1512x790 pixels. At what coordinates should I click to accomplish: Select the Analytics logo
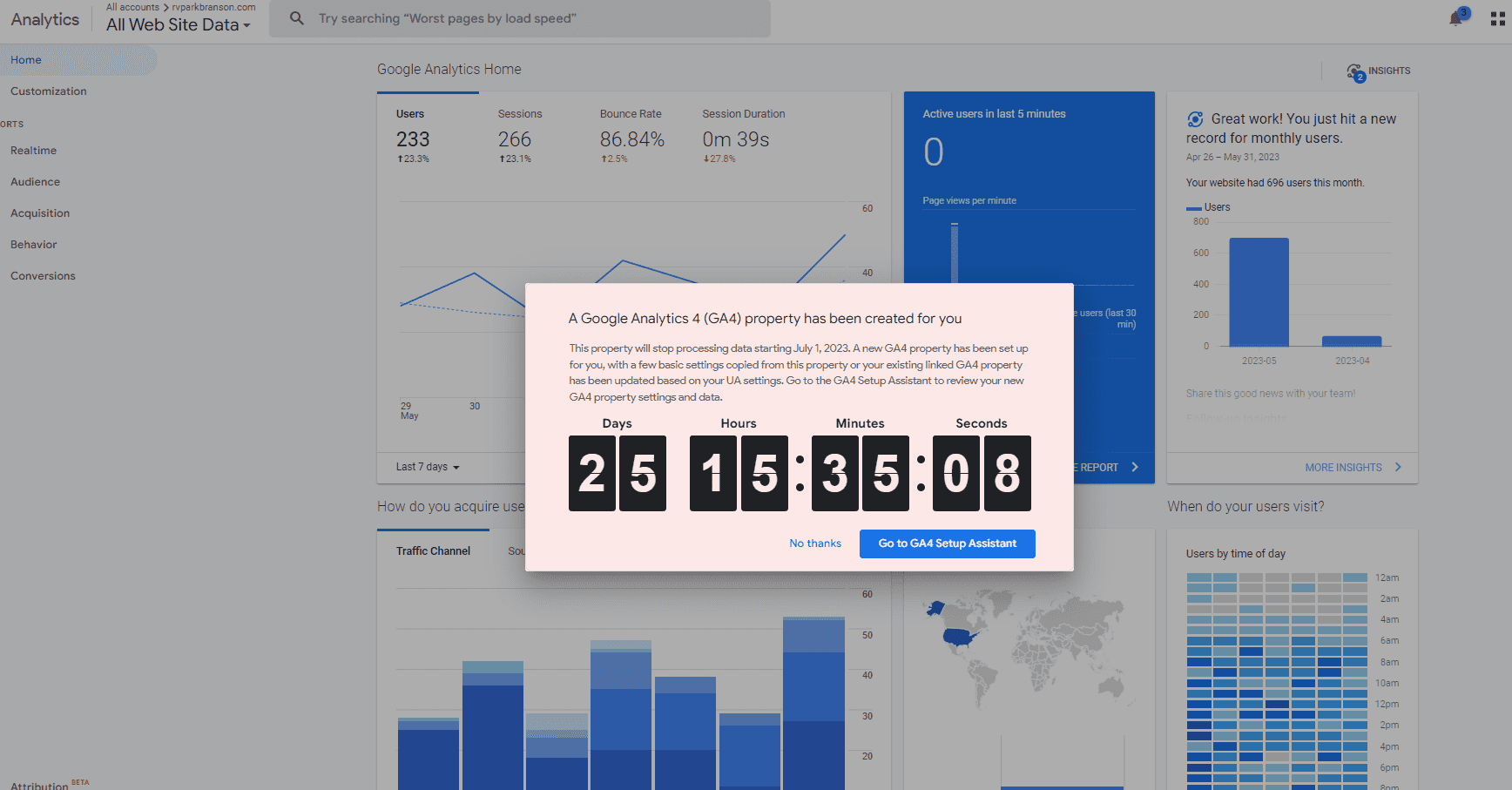[x=44, y=18]
